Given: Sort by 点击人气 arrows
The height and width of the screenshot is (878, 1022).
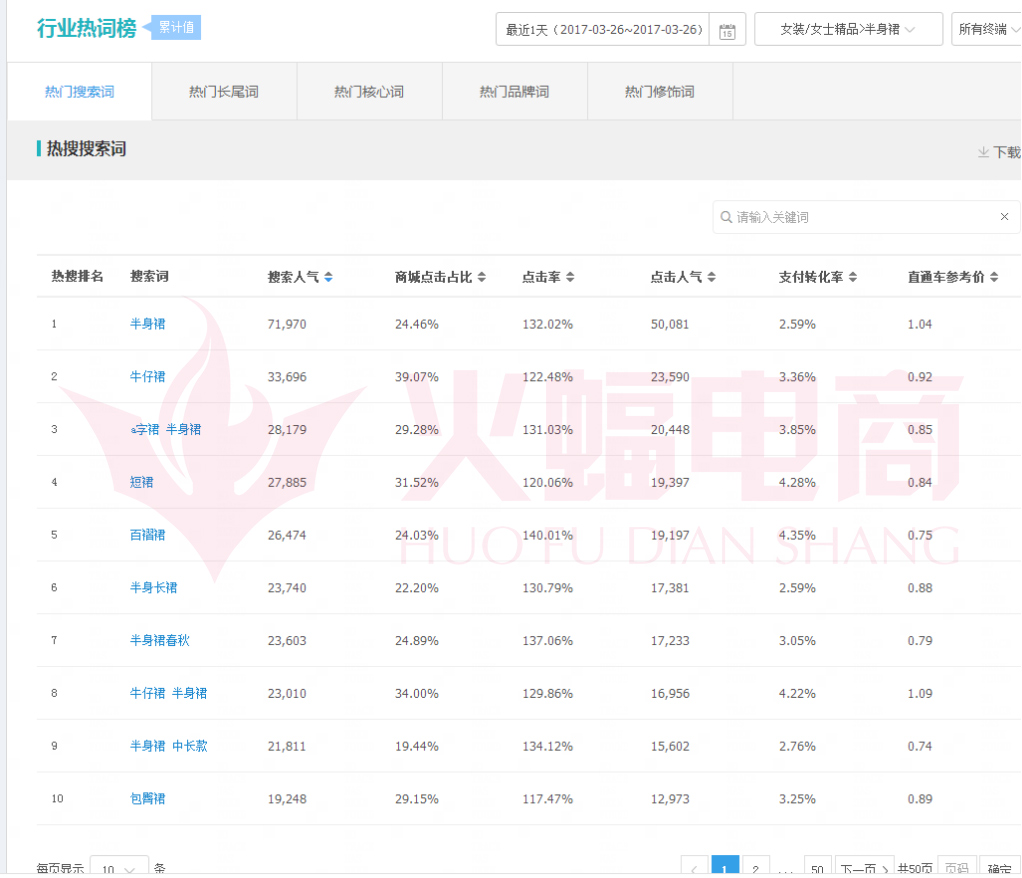Looking at the screenshot, I should [x=711, y=277].
